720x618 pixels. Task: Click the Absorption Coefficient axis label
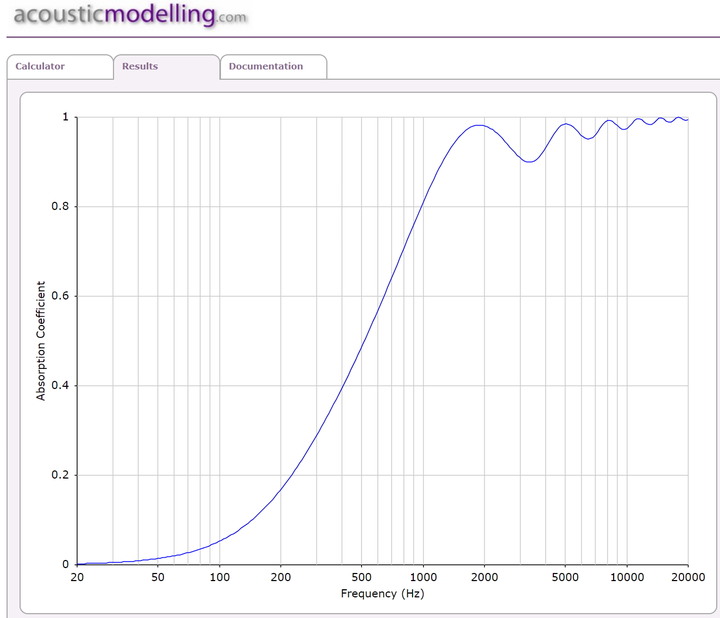[41, 341]
